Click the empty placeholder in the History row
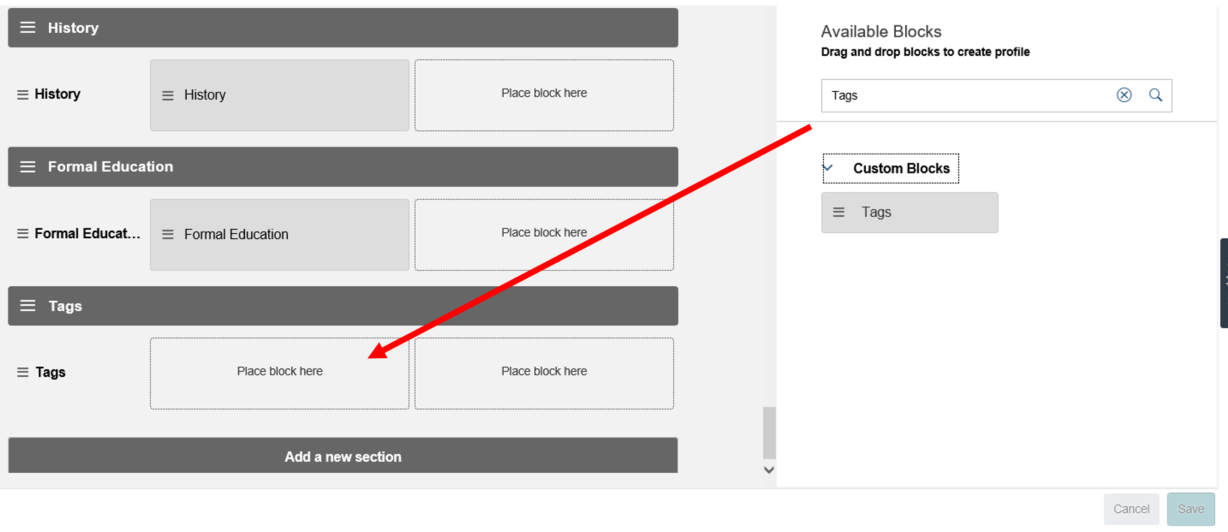Viewport: 1228px width, 532px height. pos(544,95)
